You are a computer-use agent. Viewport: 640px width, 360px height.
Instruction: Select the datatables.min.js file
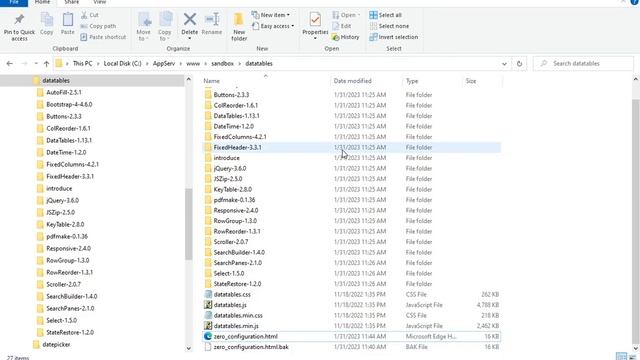351,326
